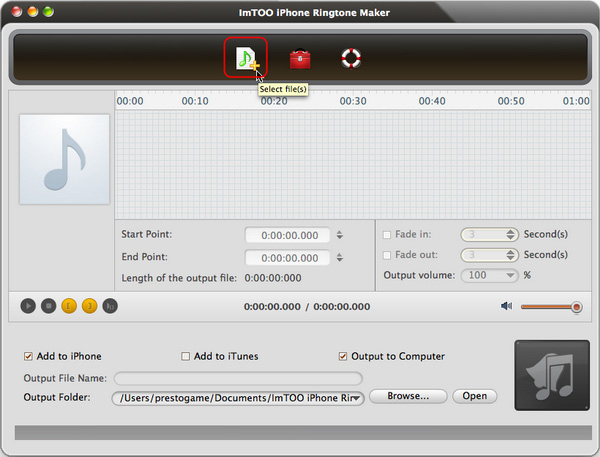Viewport: 600px width, 457px height.
Task: Click the Open folder button
Action: 474,396
